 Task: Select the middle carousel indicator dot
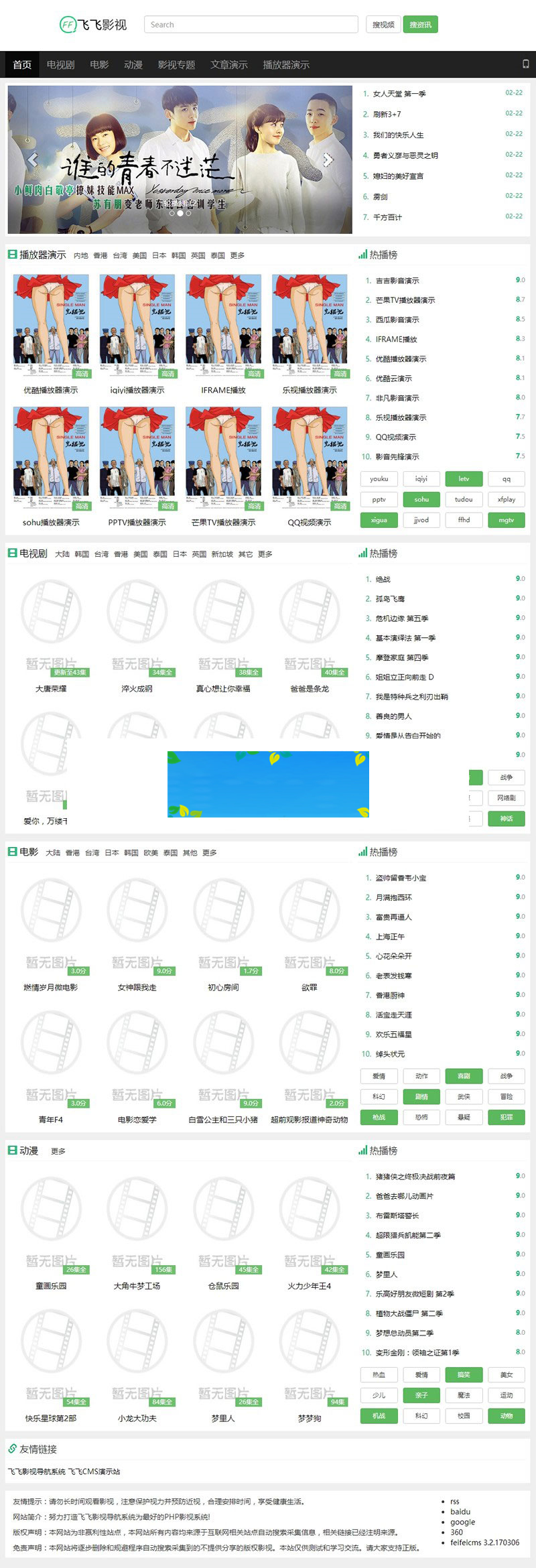180,214
